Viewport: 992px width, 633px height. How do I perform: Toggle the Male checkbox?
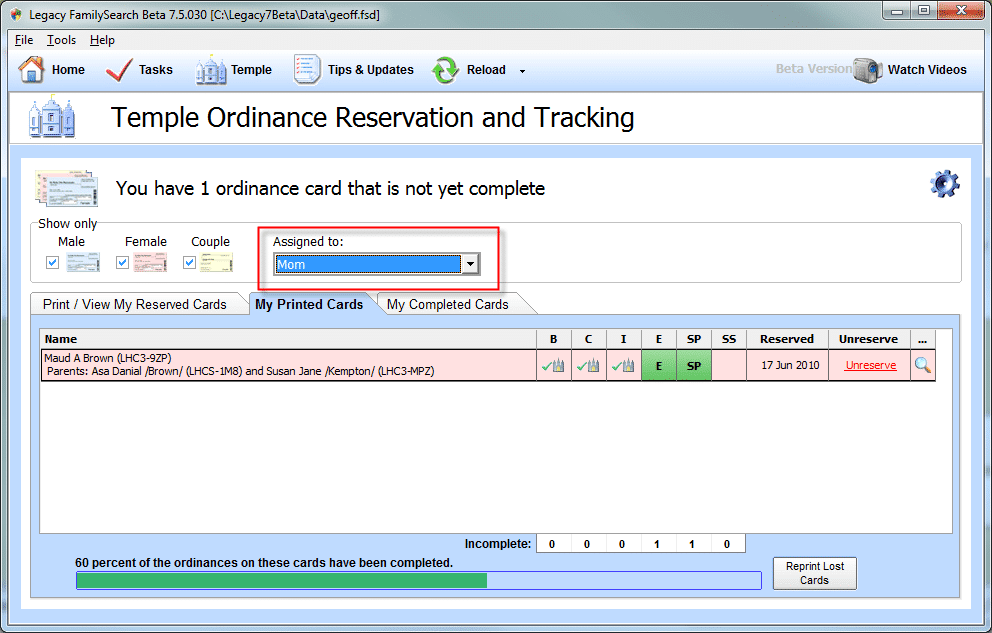pyautogui.click(x=53, y=262)
